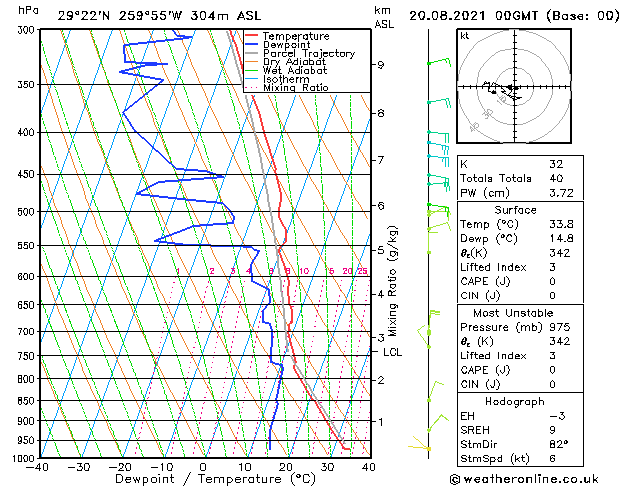Click the hodograph wind plot
629x486 pixels.
514,86
